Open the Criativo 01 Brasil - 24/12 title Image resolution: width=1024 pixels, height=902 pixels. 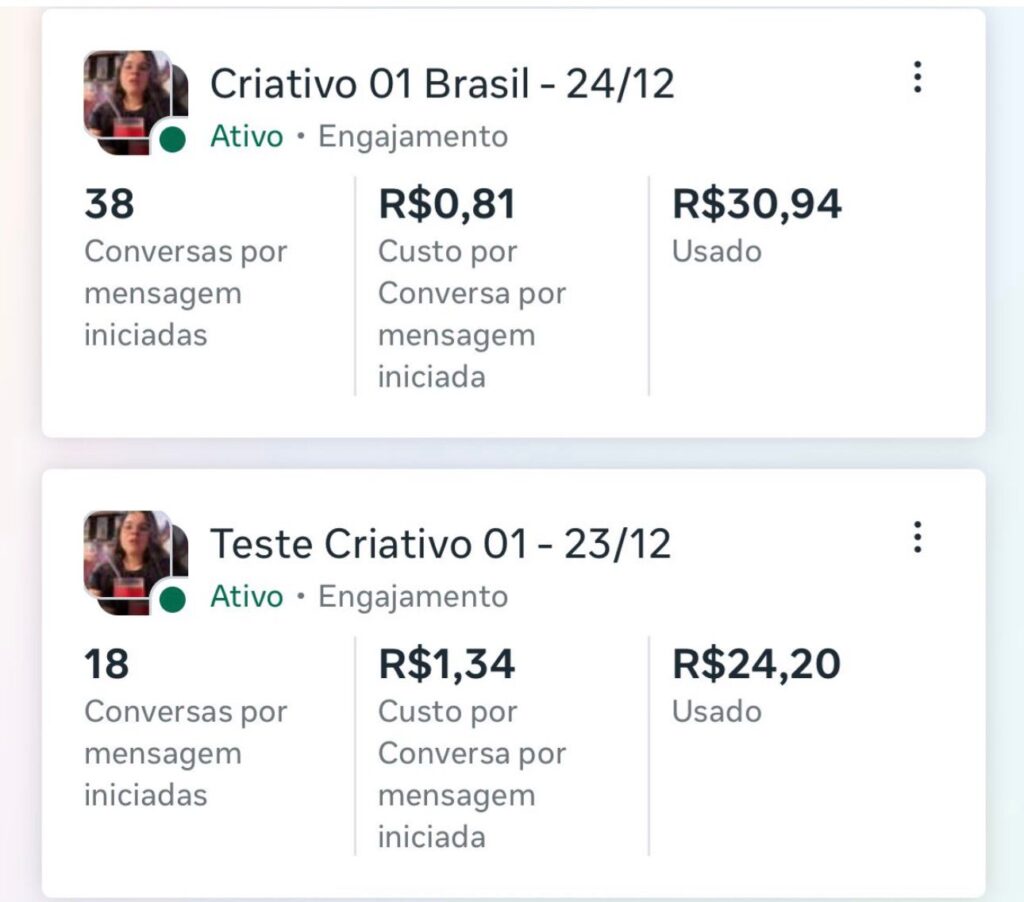pos(441,85)
